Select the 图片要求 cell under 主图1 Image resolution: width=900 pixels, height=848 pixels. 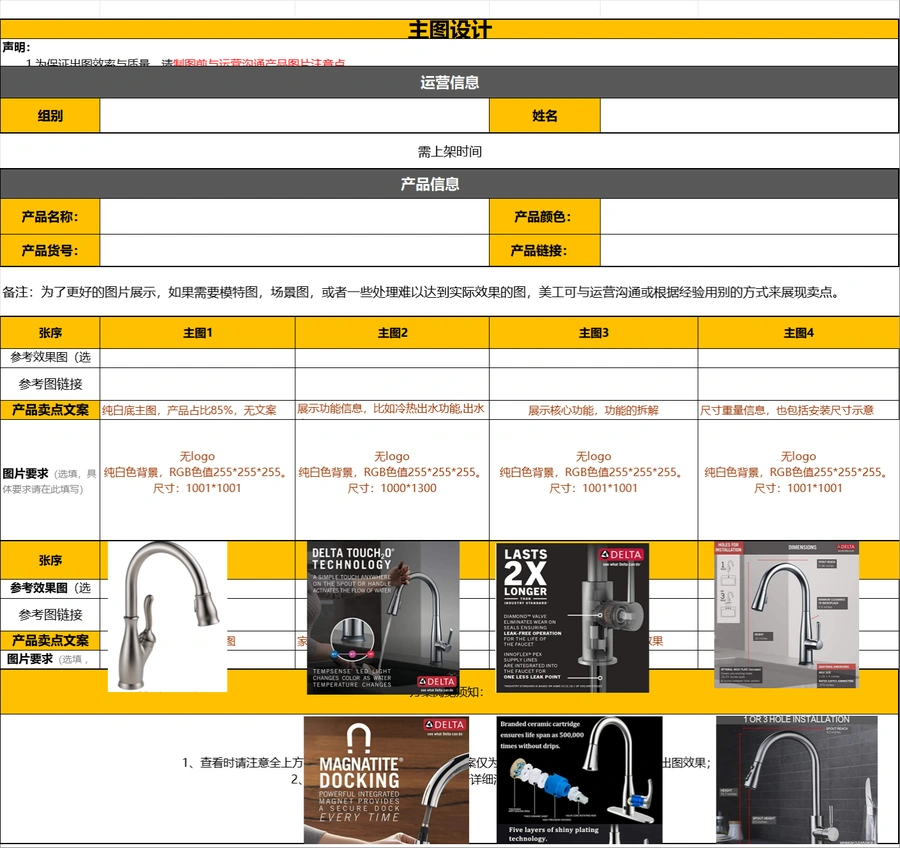coord(197,479)
